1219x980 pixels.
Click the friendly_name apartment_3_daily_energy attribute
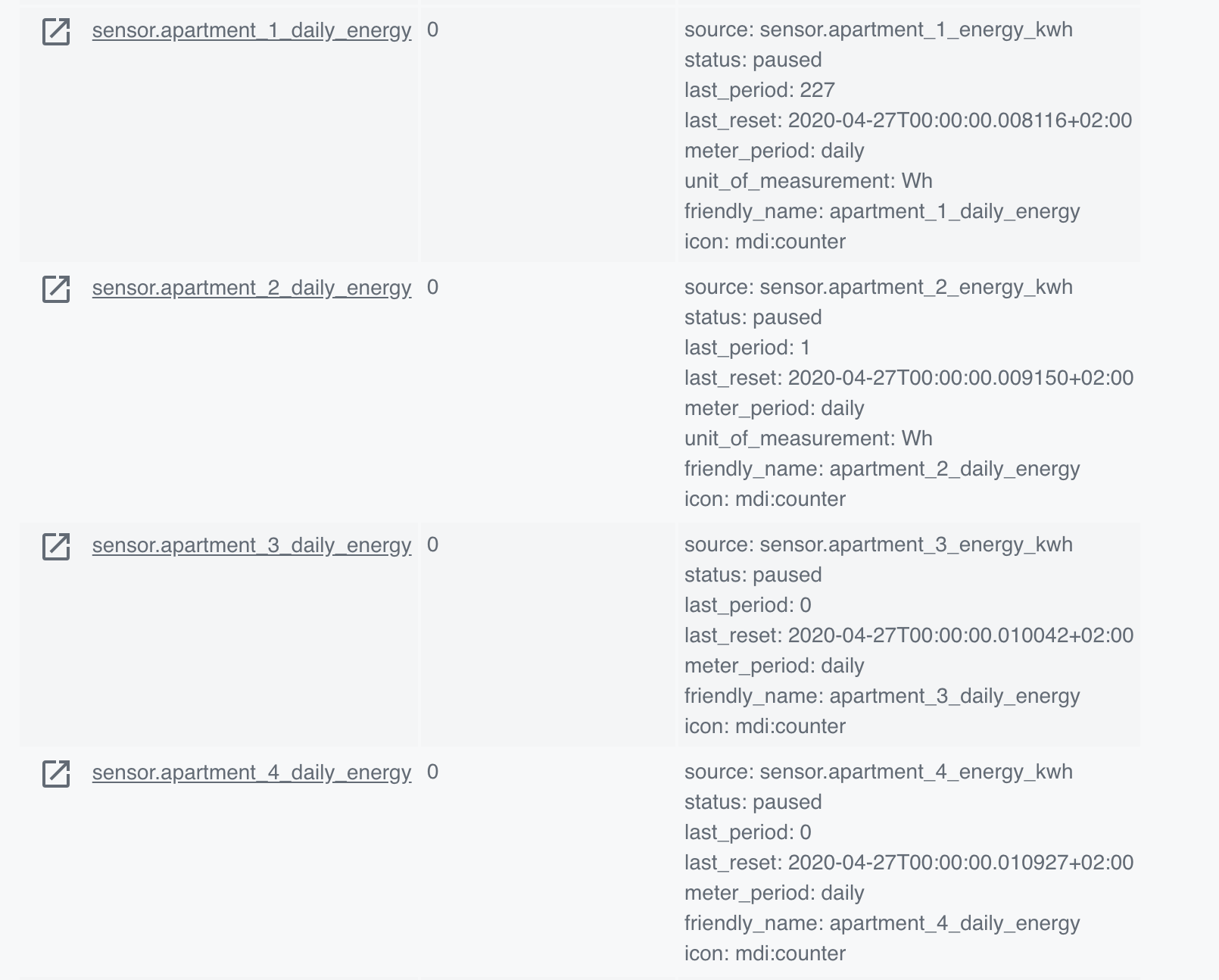point(882,697)
